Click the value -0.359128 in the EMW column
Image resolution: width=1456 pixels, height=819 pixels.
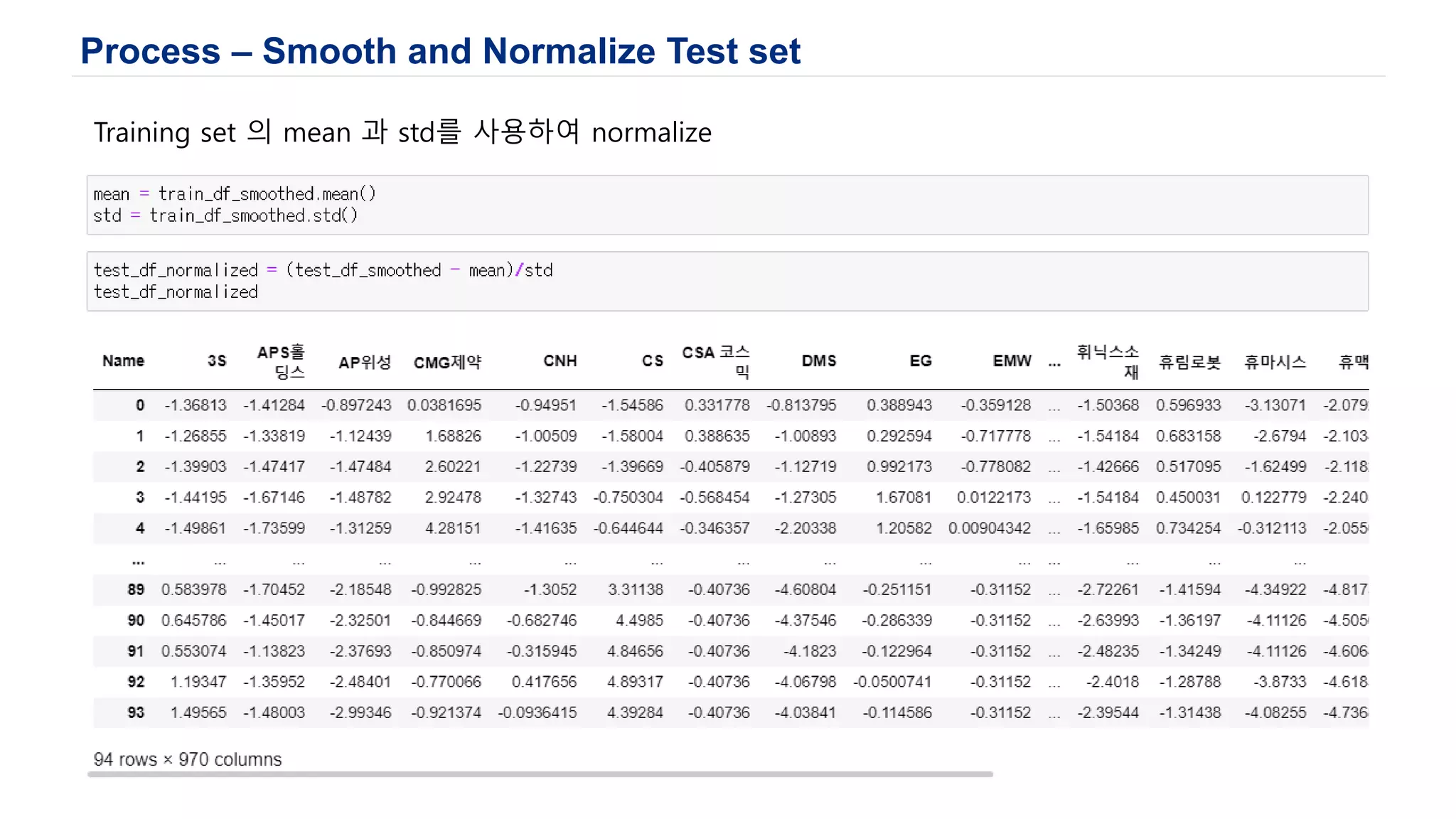tap(996, 405)
